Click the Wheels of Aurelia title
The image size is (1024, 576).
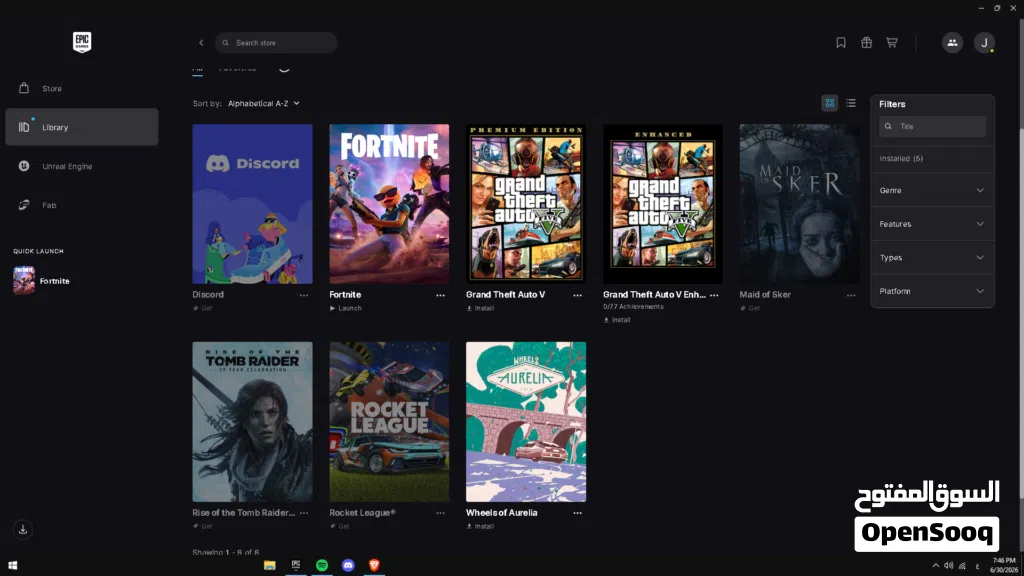click(502, 513)
